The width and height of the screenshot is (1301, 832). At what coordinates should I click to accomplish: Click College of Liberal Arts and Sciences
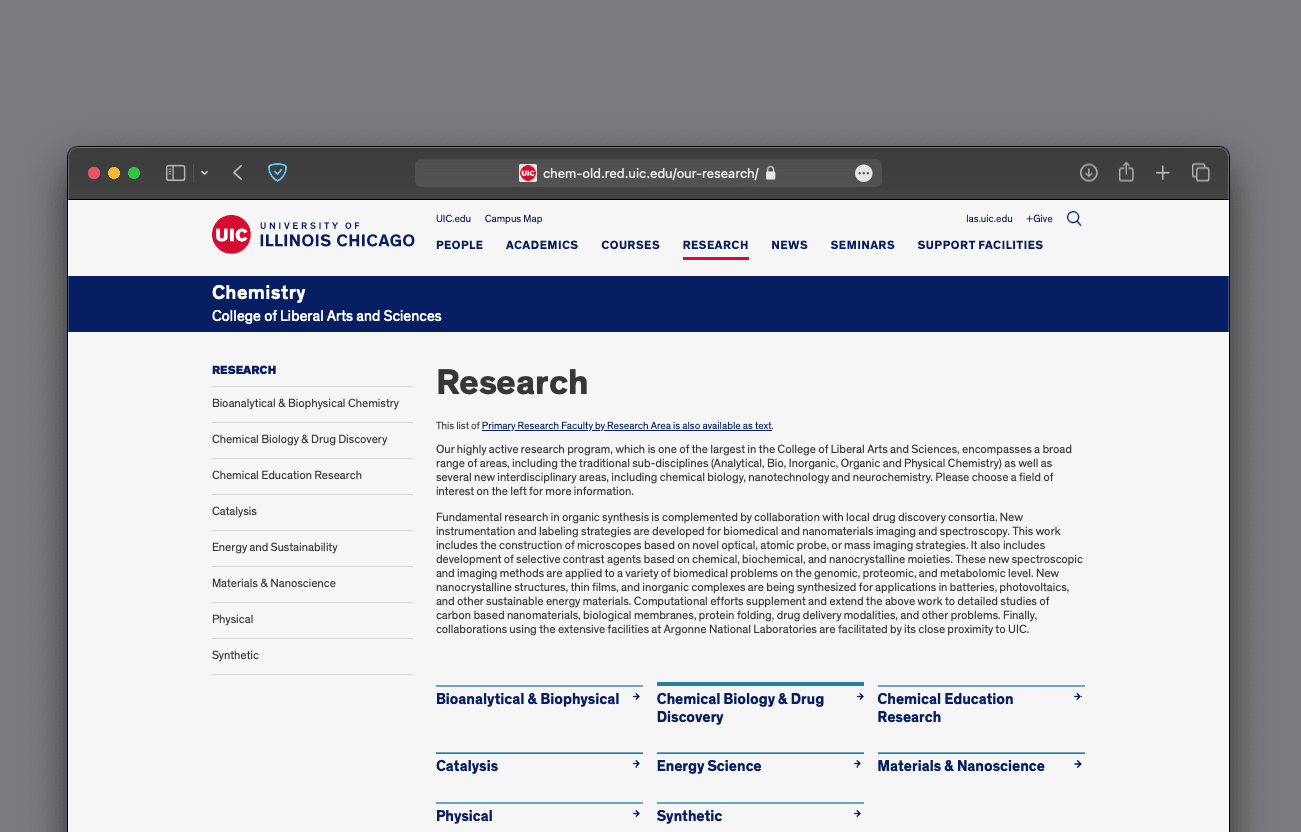pos(327,316)
